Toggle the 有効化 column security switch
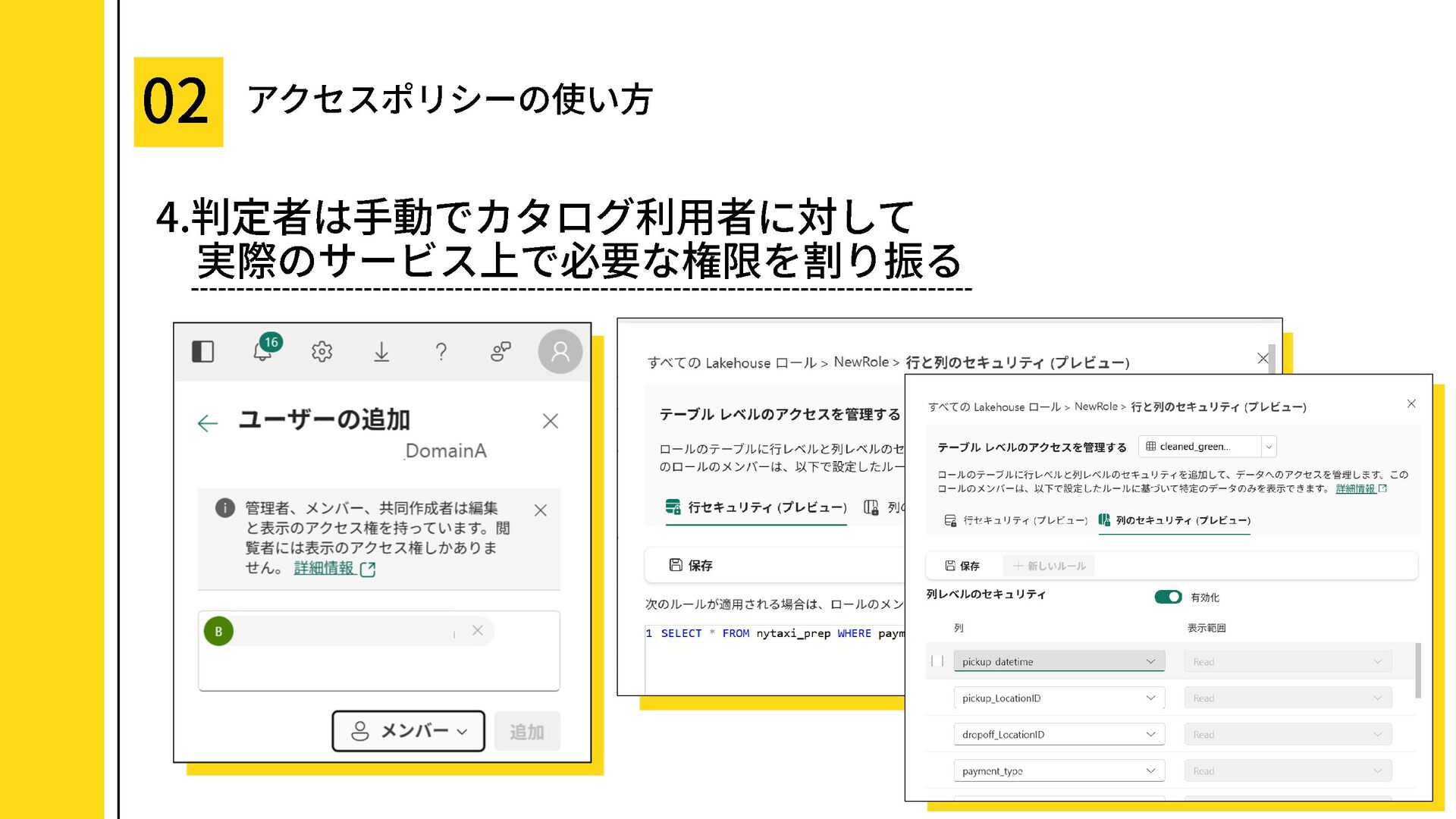The width and height of the screenshot is (1456, 819). (1168, 597)
